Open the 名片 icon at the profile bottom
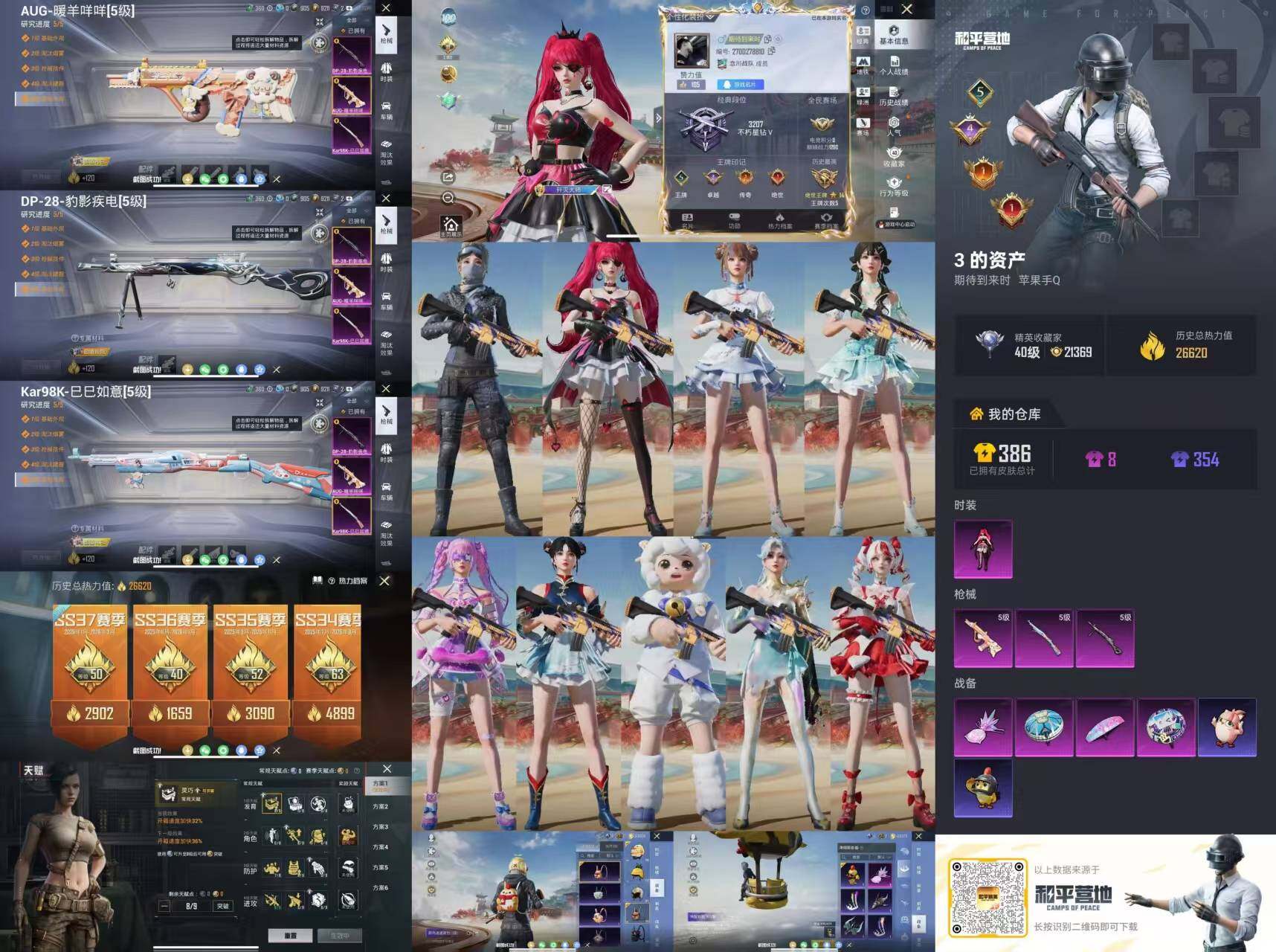 (688, 220)
